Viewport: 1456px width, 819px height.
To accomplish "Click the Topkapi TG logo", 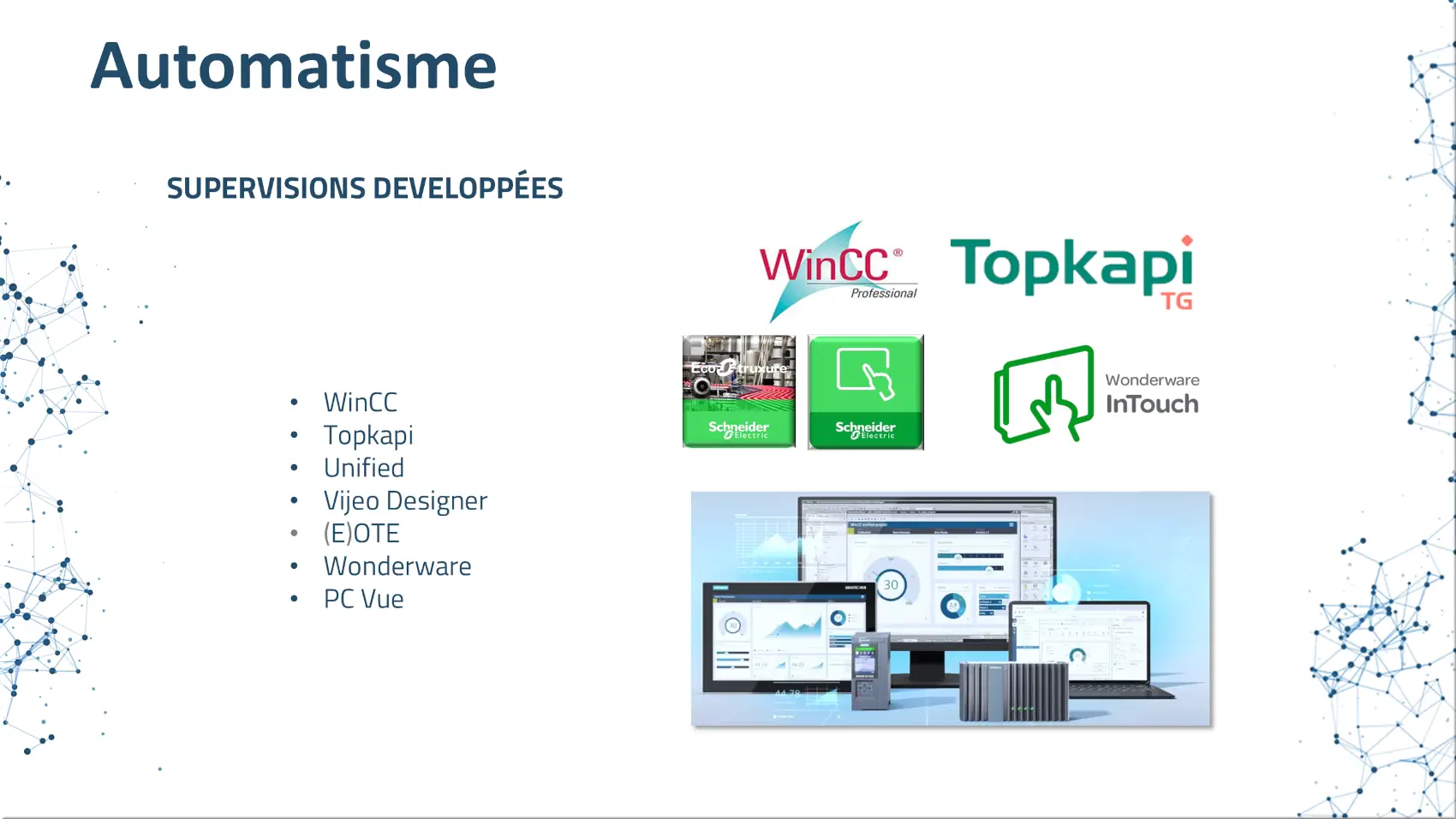I will click(x=1072, y=272).
